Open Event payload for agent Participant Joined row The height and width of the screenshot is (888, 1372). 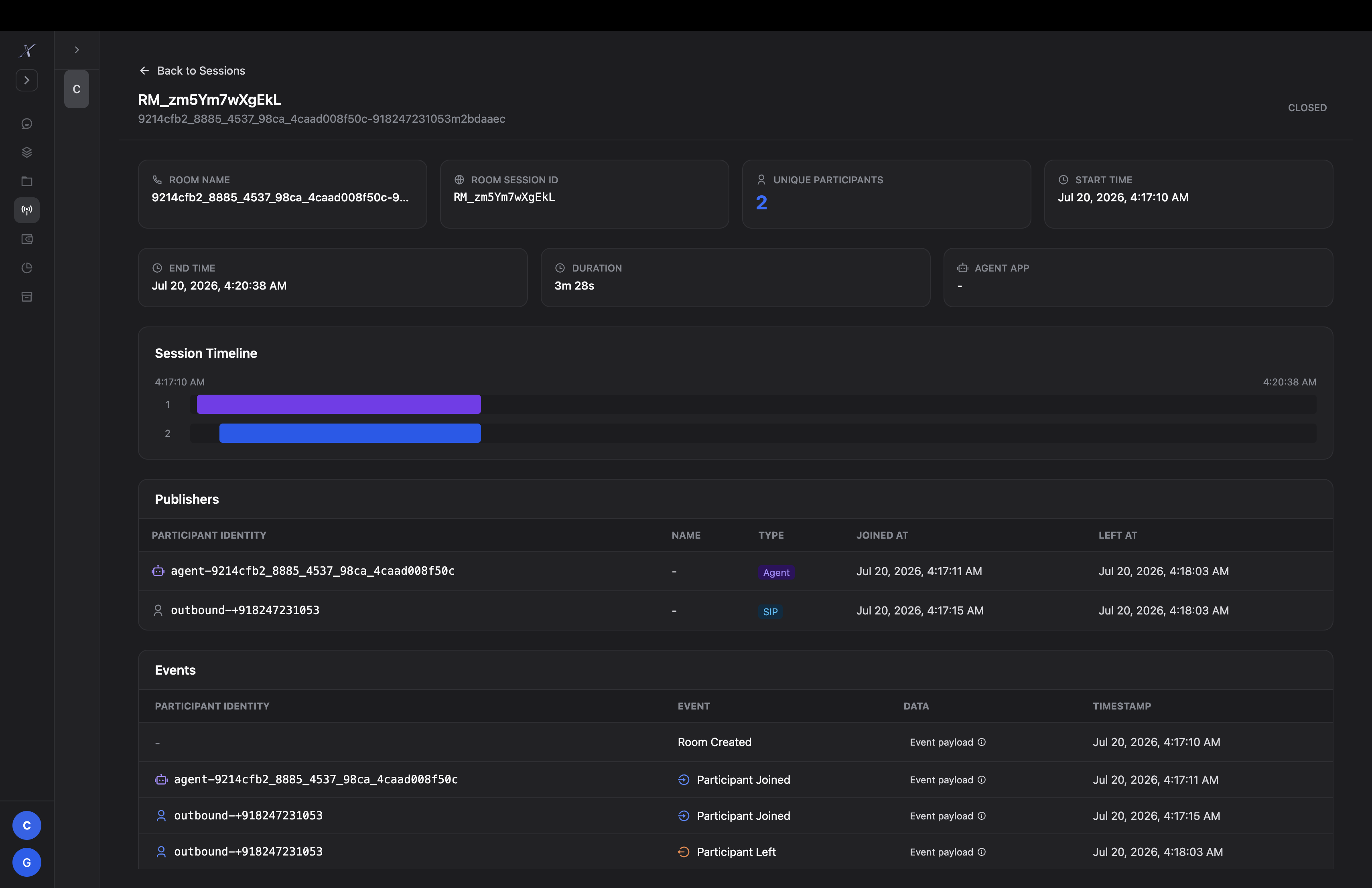(947, 780)
